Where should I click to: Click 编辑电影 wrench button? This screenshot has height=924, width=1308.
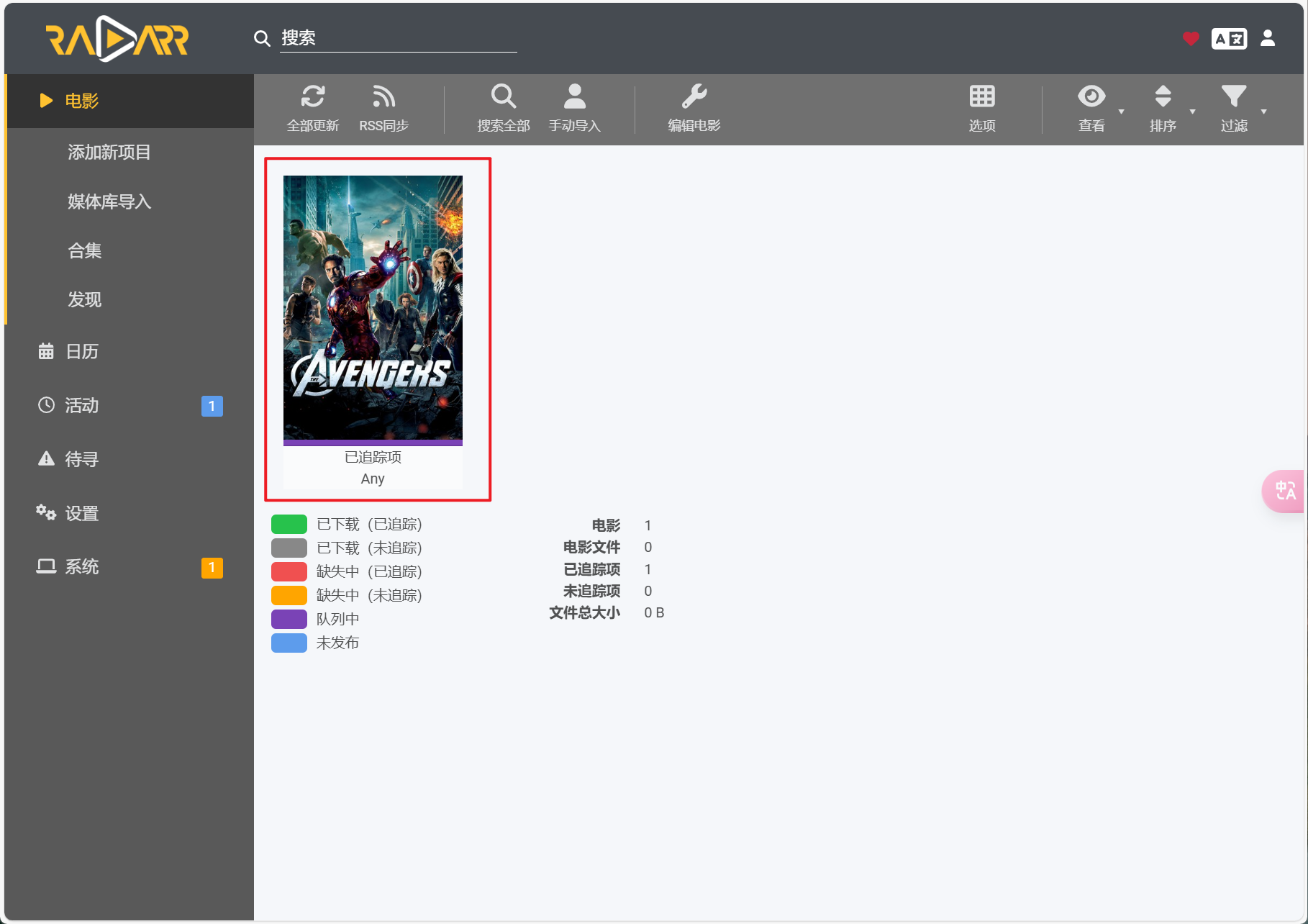click(694, 109)
